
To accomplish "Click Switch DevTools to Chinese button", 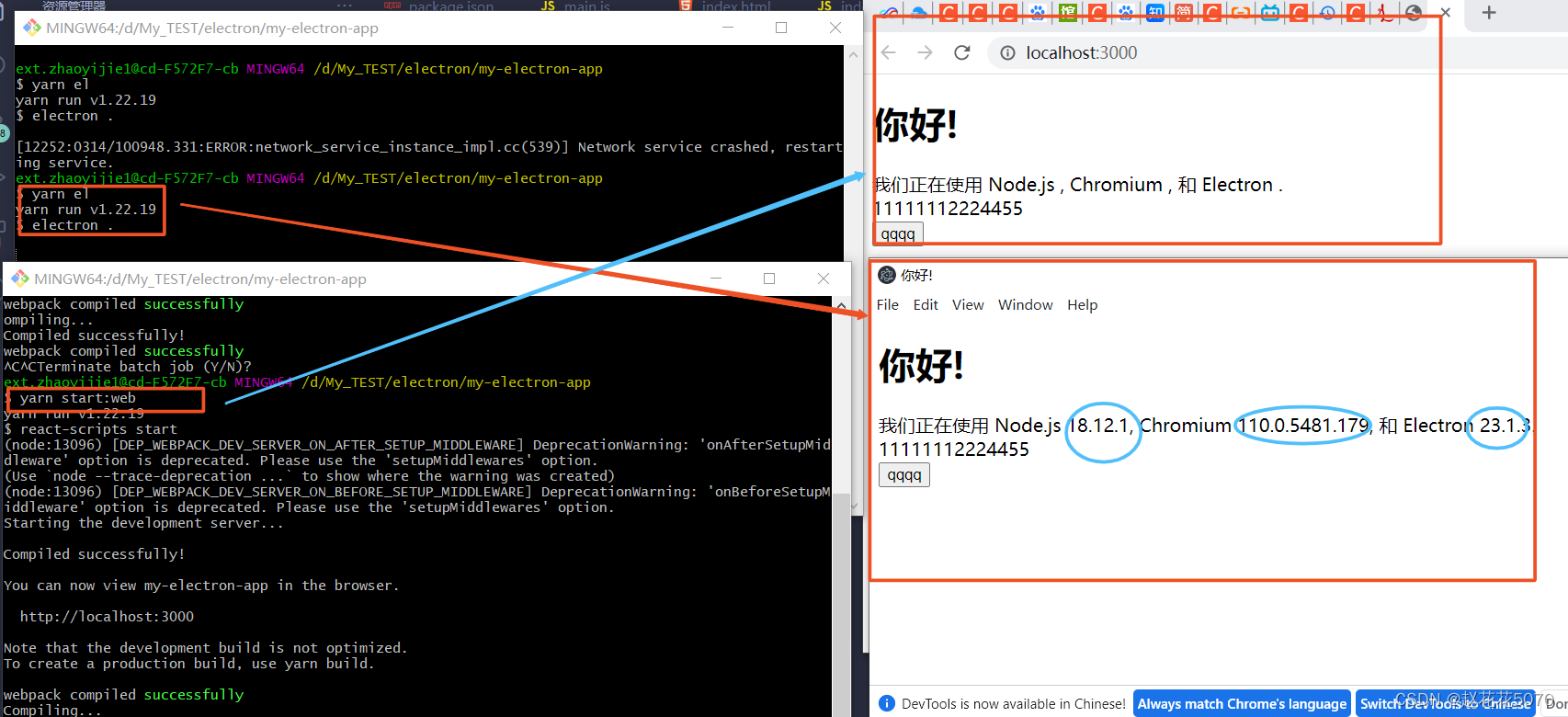I will (1446, 703).
